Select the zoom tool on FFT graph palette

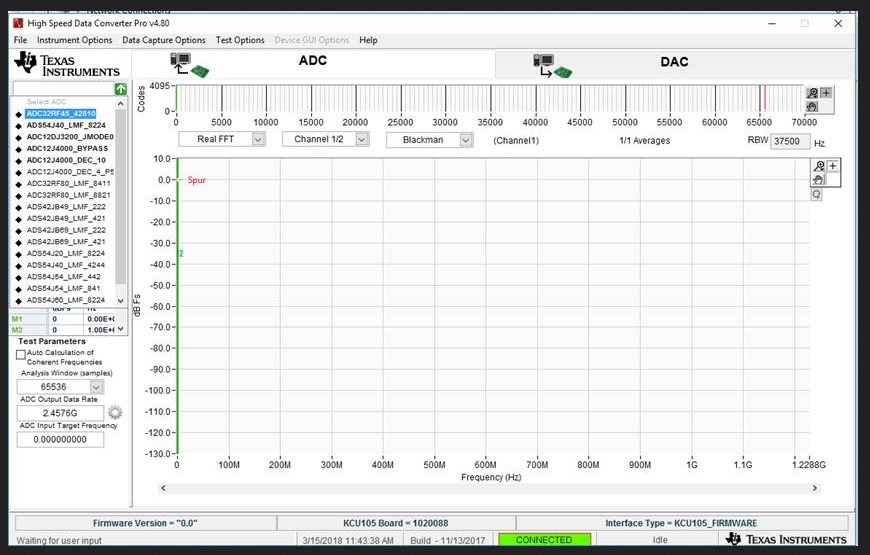click(x=820, y=166)
